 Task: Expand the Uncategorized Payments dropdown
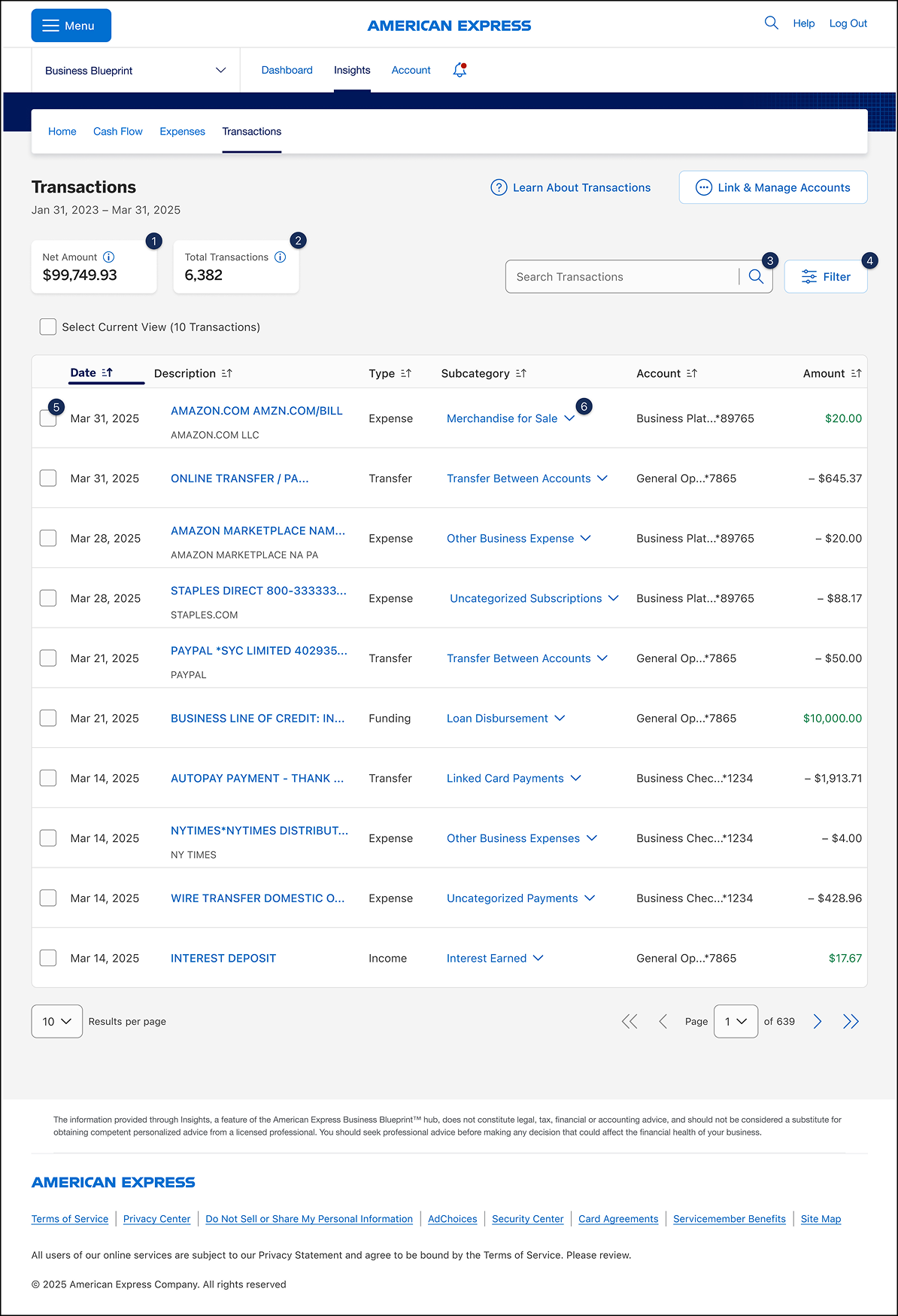590,898
